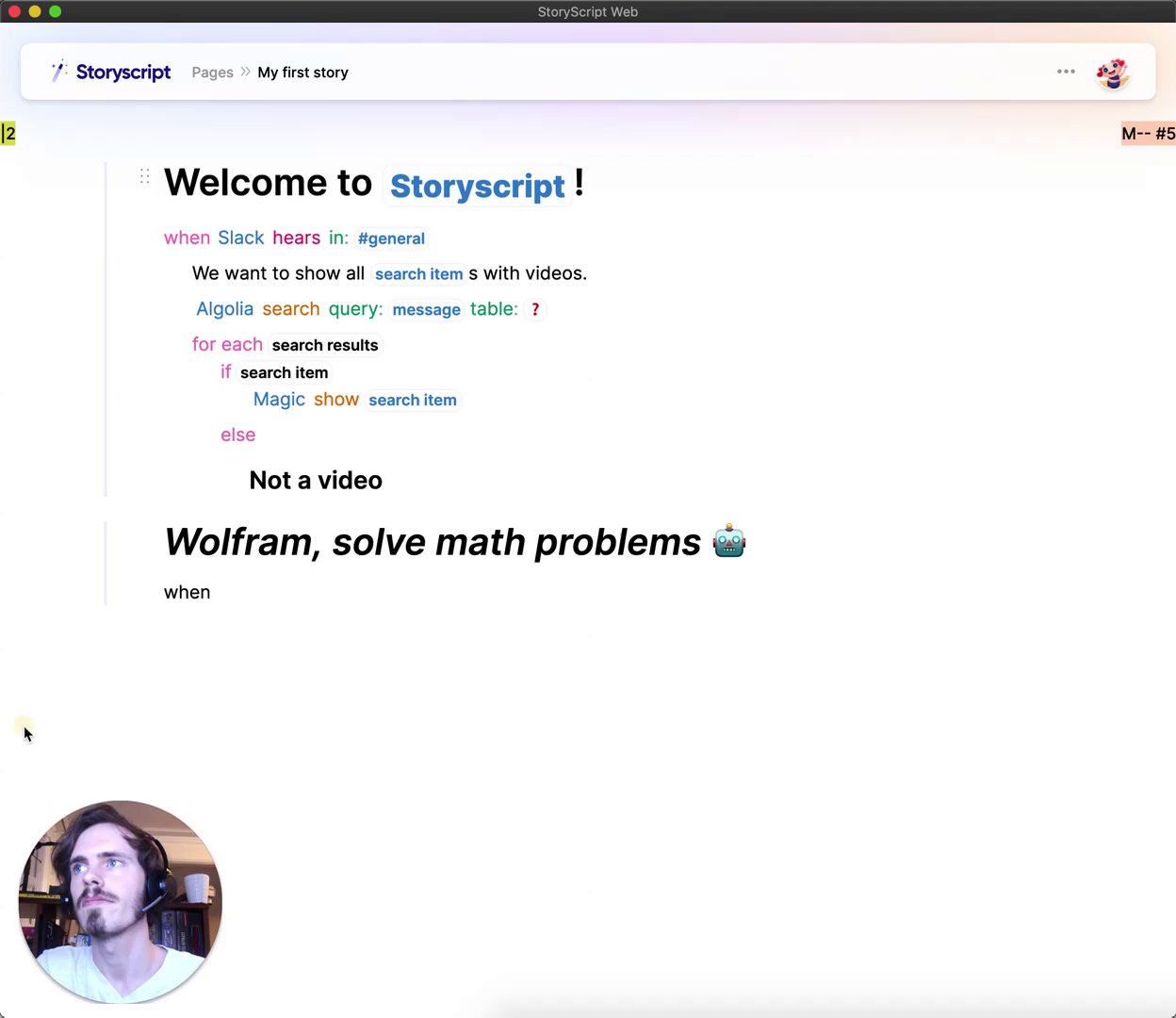Select My first story breadcrumb

point(302,73)
